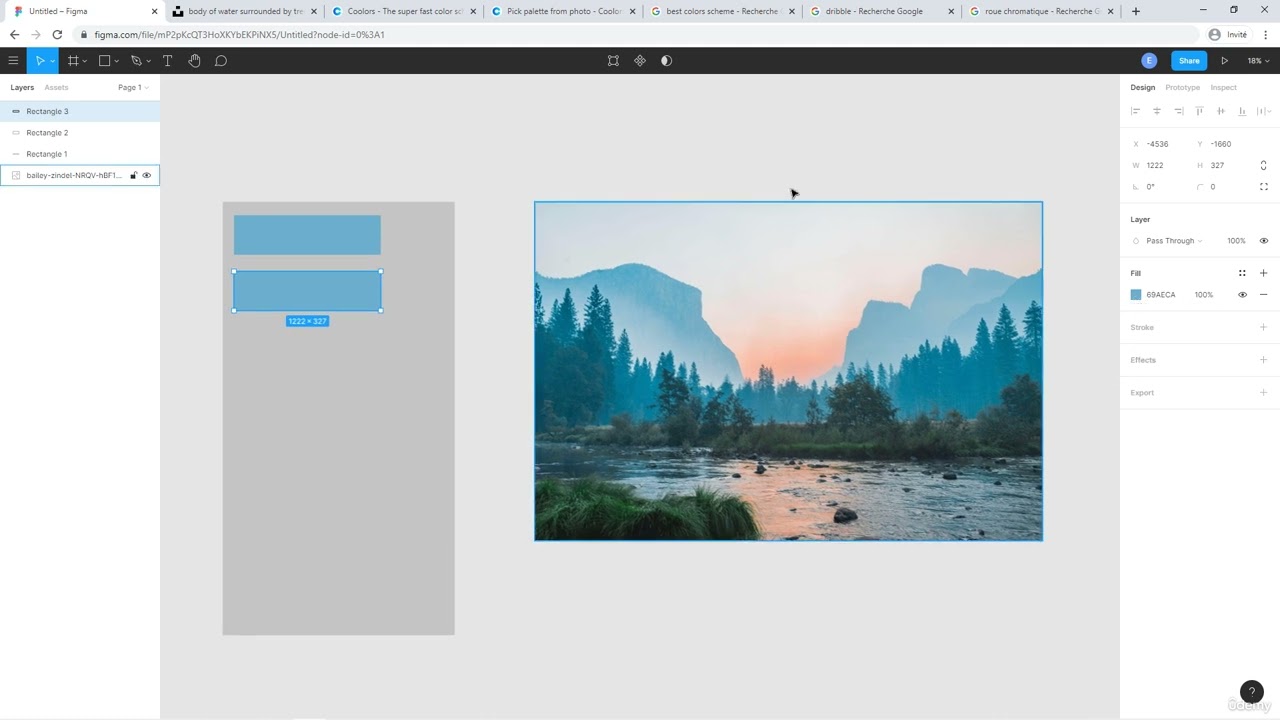The height and width of the screenshot is (720, 1280).
Task: Hide the bailey-zindel image layer
Action: click(x=146, y=176)
